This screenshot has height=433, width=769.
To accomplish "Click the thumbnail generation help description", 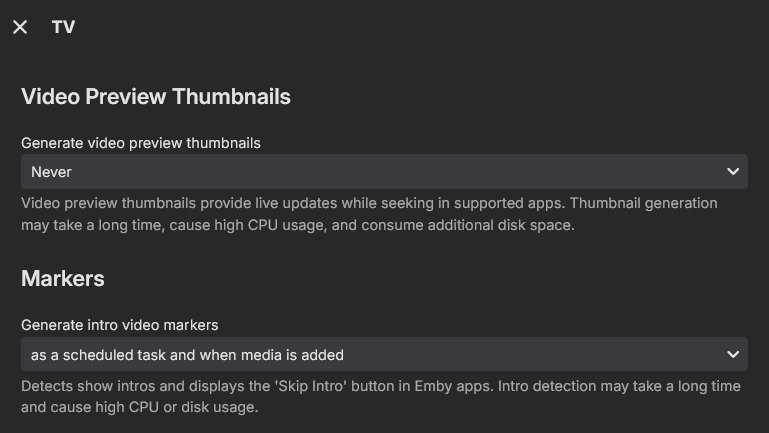I will (x=369, y=214).
